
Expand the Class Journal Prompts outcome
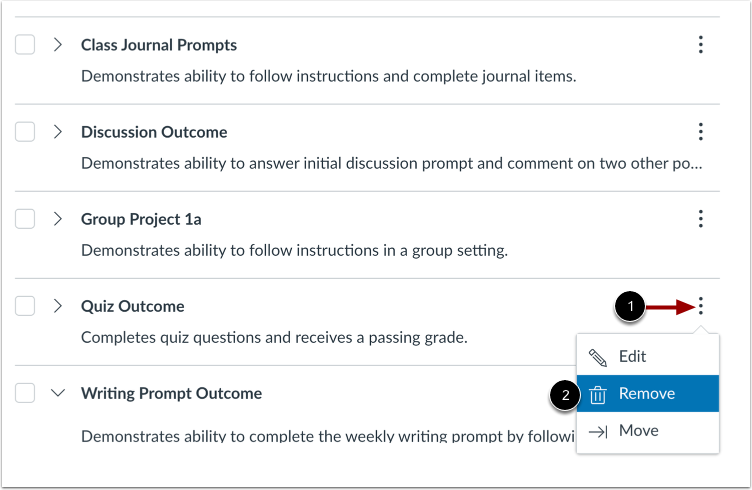tap(57, 45)
